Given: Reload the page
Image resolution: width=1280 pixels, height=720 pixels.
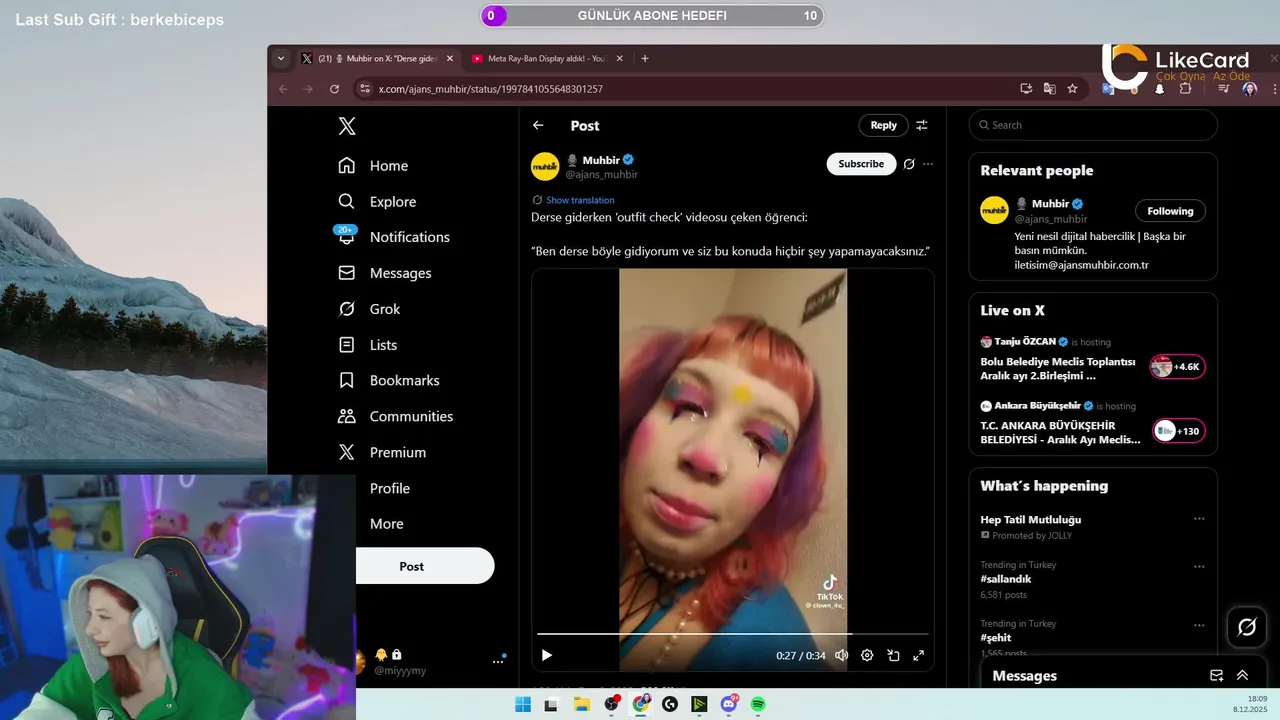Looking at the screenshot, I should (x=334, y=89).
